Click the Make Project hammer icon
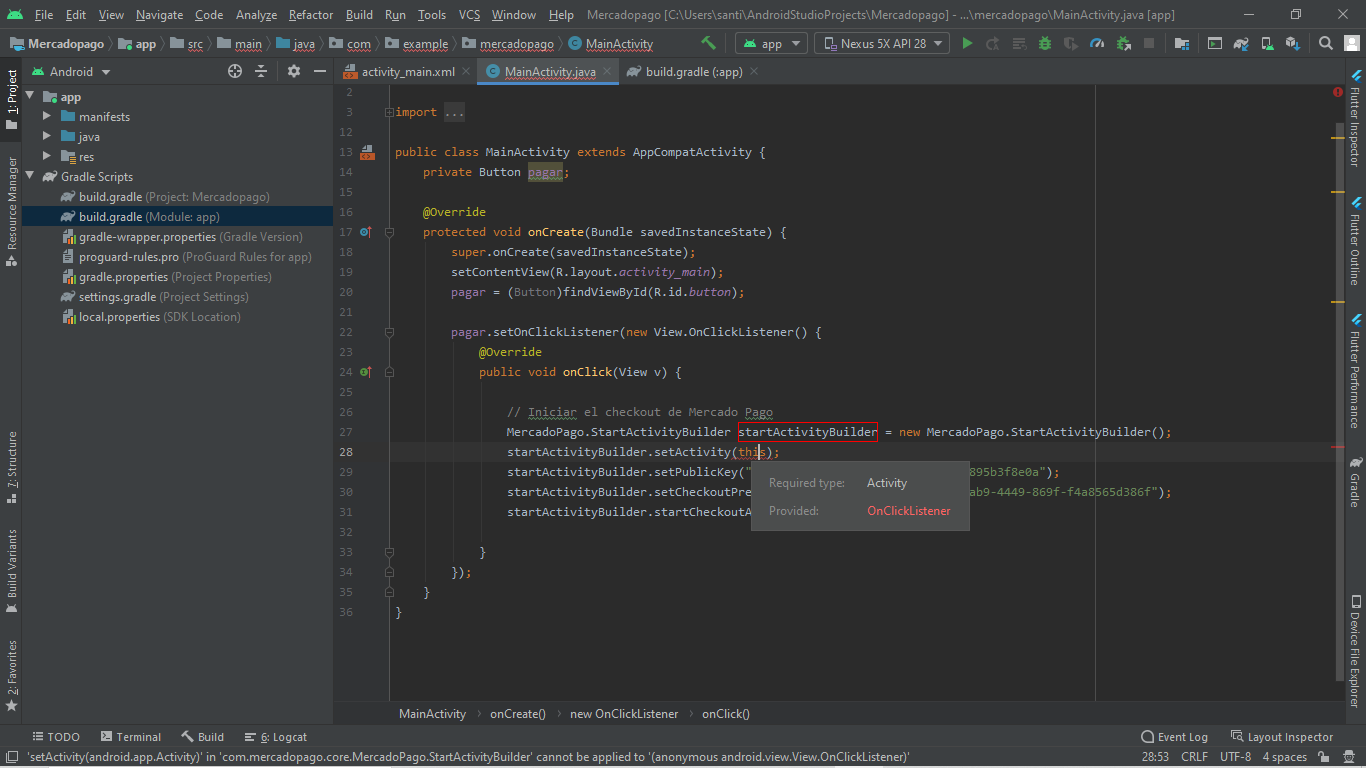The image size is (1366, 768). 708,43
